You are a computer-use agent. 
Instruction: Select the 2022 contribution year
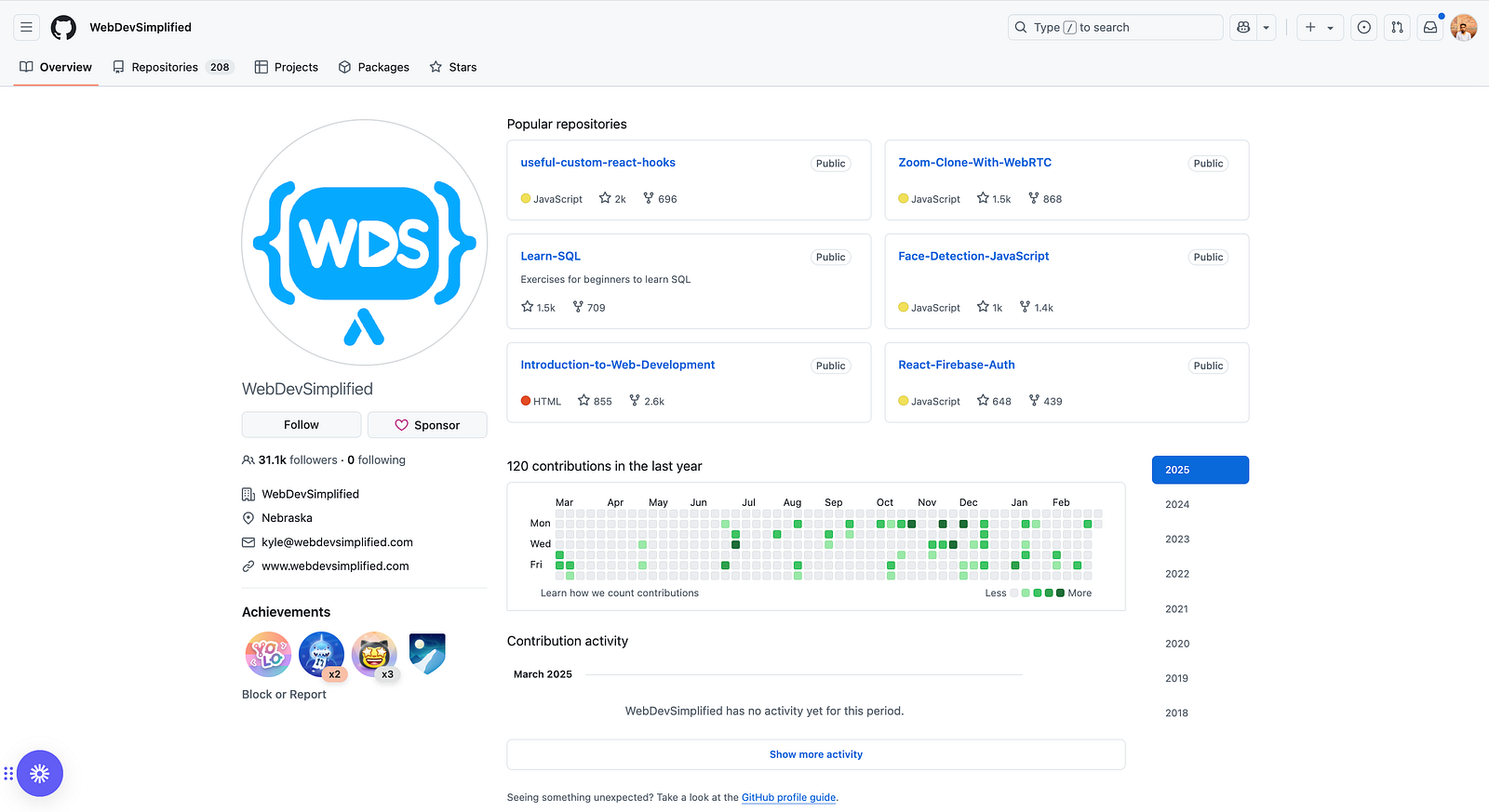coord(1201,575)
